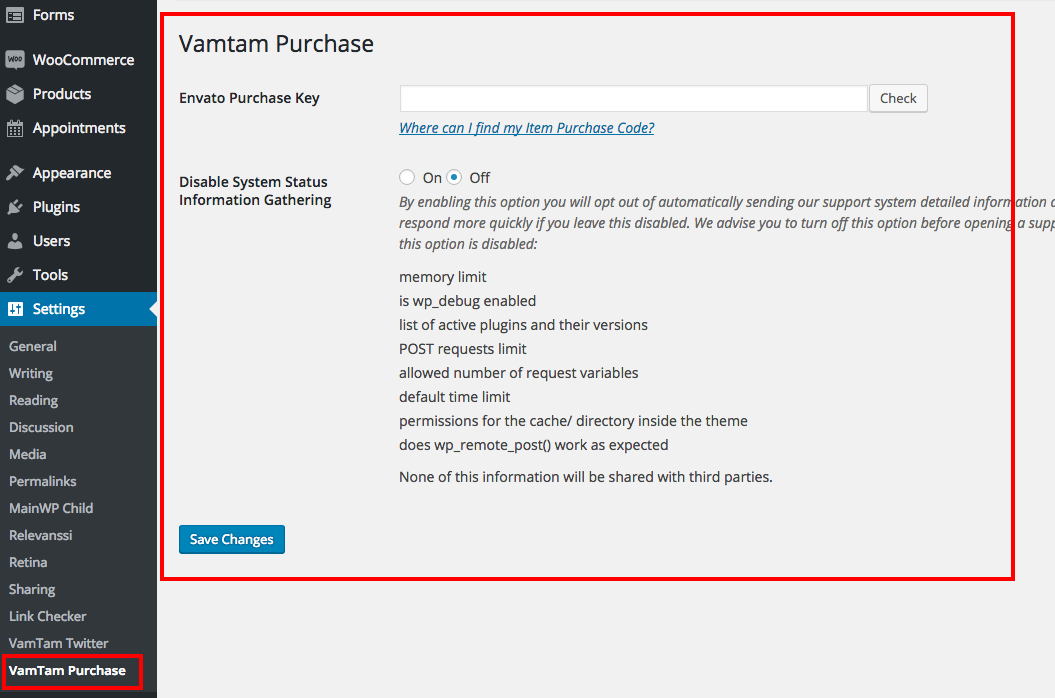Click the Settings sliders icon
Viewport: 1055px width, 698px height.
coord(15,309)
